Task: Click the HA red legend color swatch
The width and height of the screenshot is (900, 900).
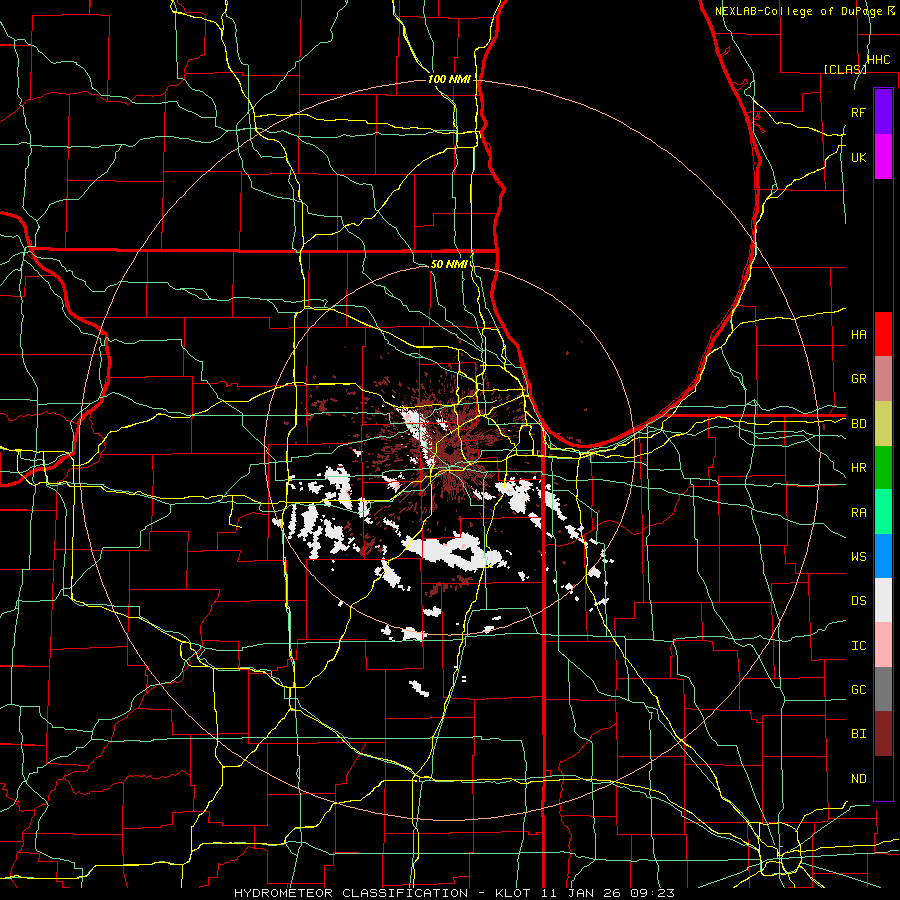Action: pyautogui.click(x=883, y=334)
